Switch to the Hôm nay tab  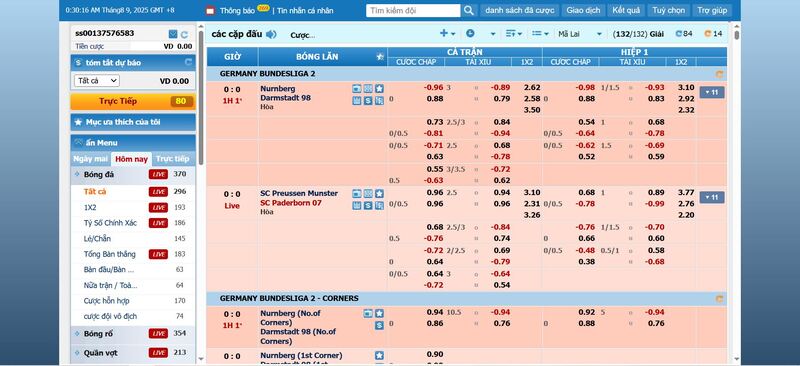tap(131, 159)
